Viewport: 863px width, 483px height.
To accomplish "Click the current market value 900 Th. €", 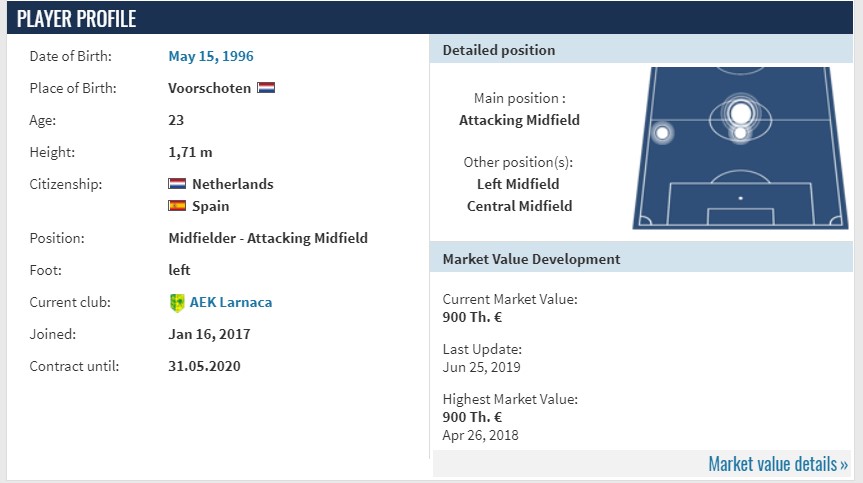I will click(472, 317).
